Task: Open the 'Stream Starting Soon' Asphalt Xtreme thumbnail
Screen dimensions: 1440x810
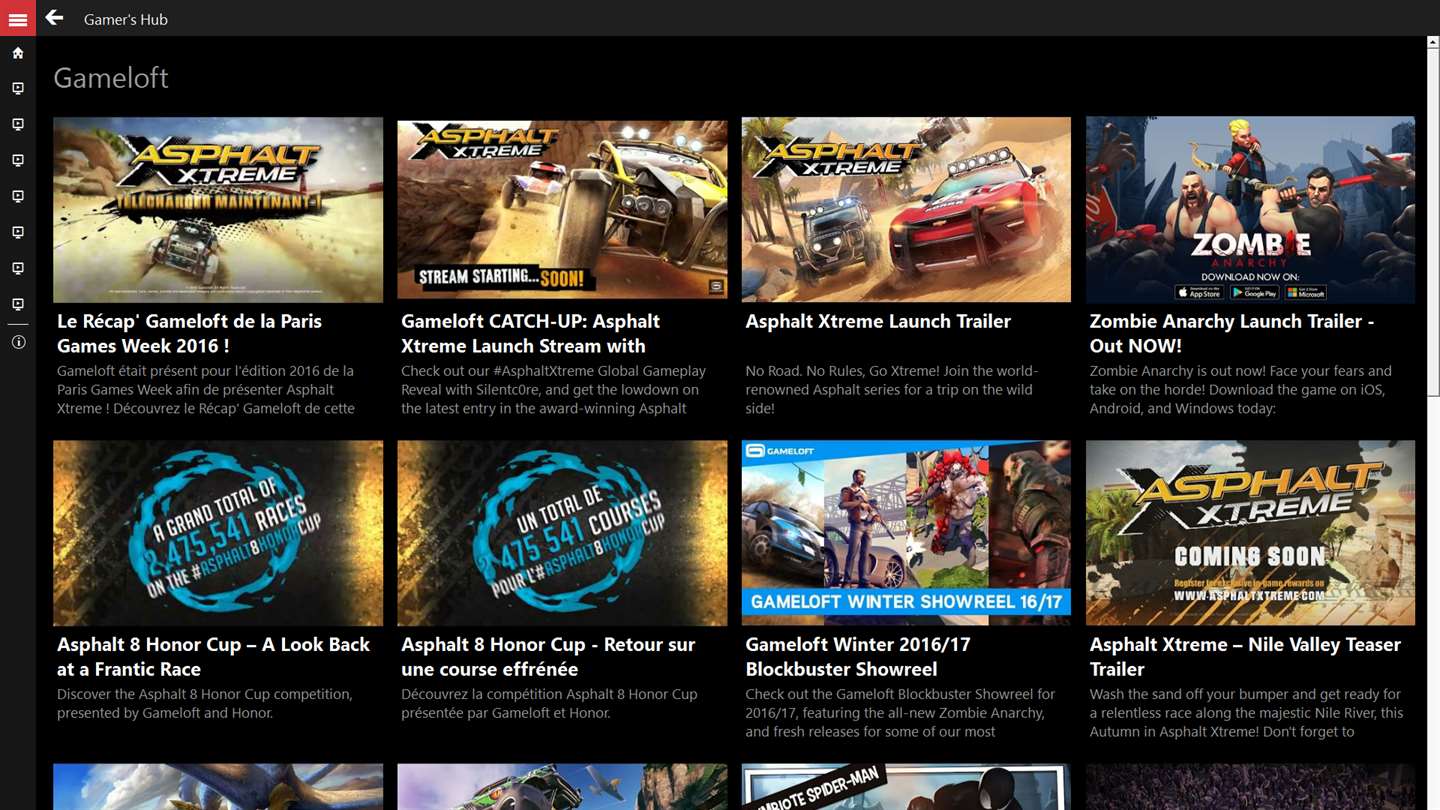Action: click(x=562, y=209)
